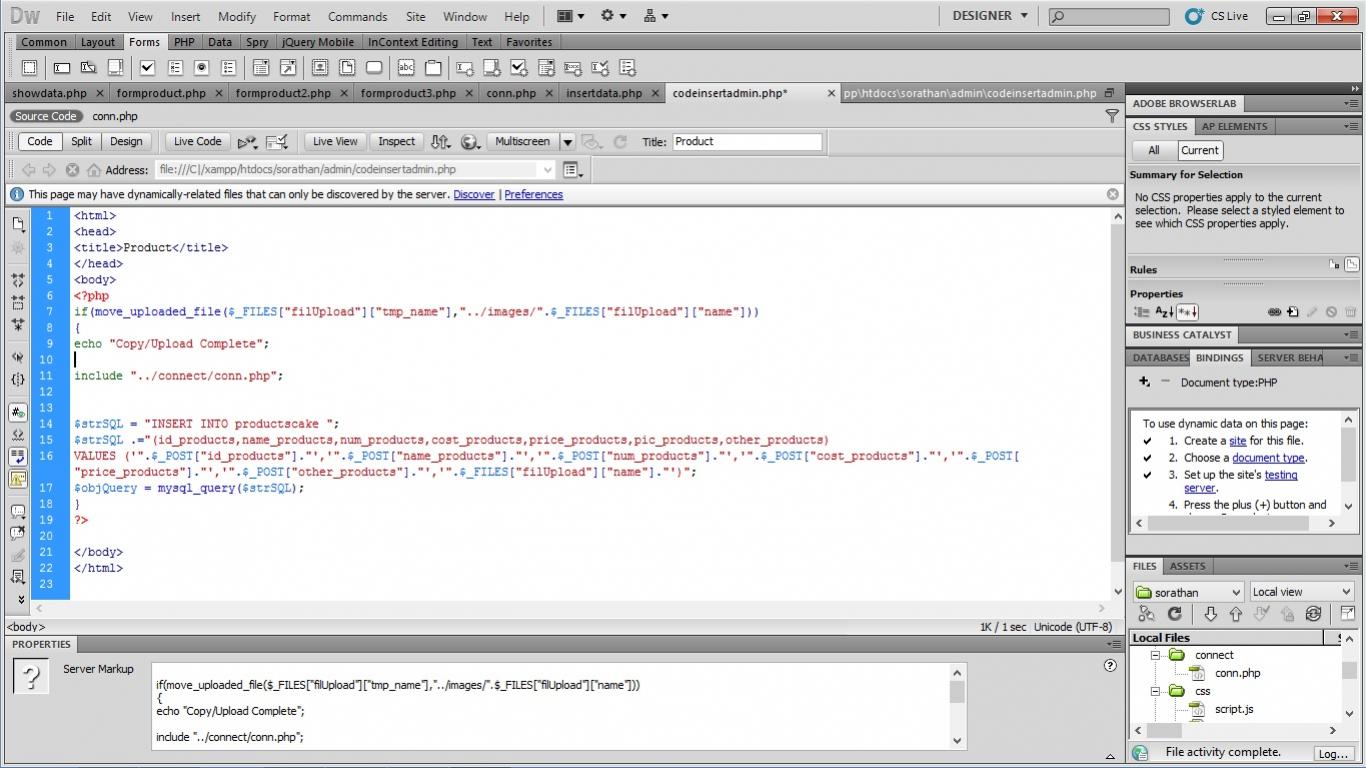The width and height of the screenshot is (1366, 768).
Task: Switch to Code view
Action: 40,142
